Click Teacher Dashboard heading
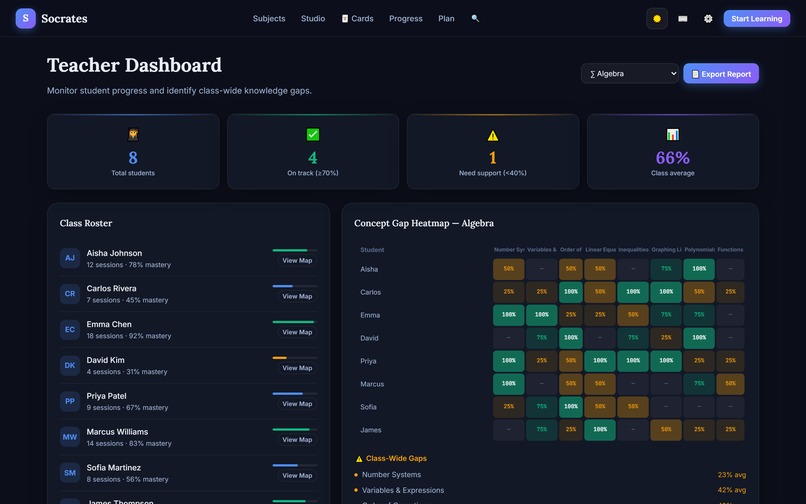This screenshot has width=806, height=504. [x=134, y=65]
